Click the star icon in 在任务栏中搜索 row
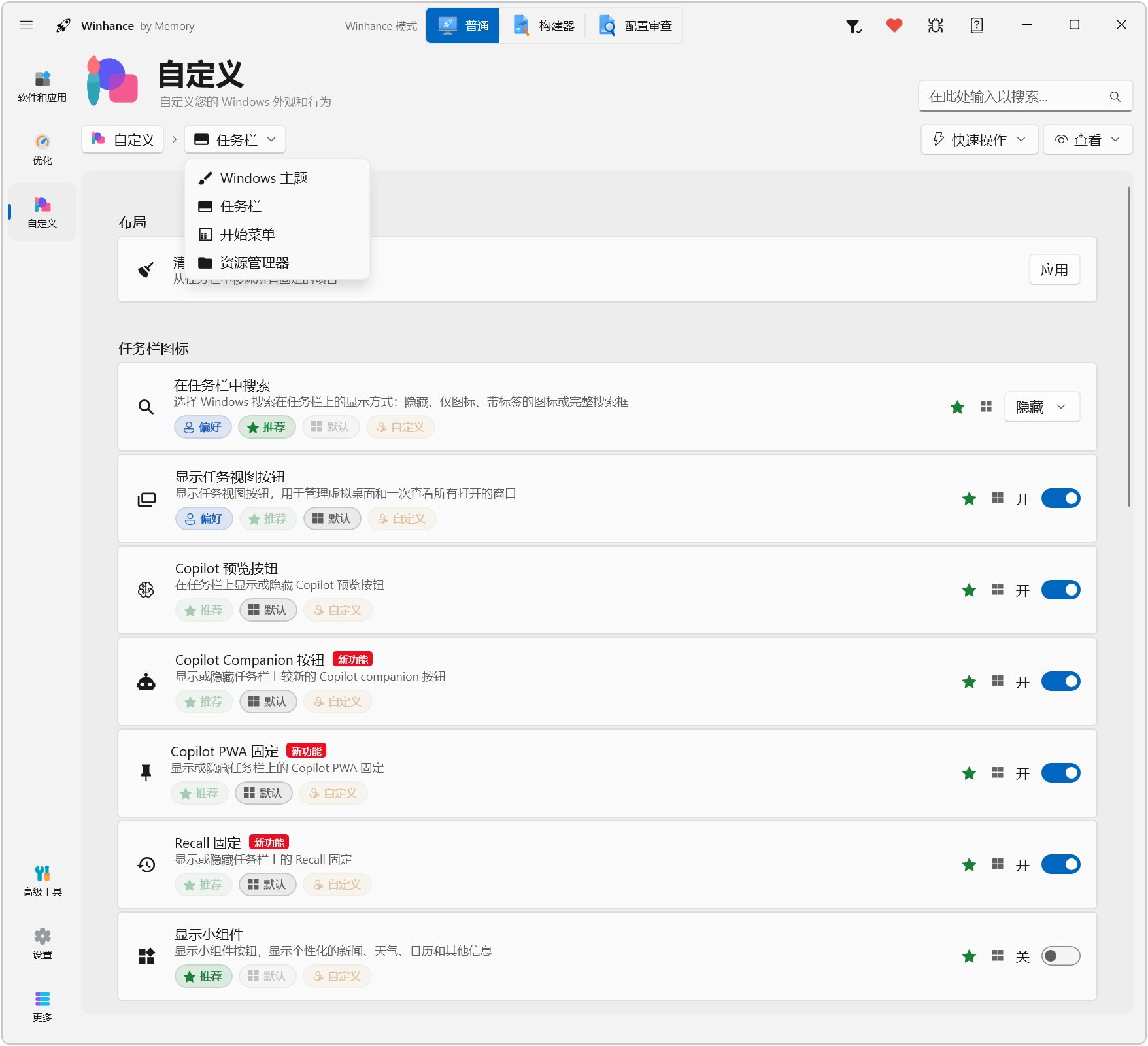Image resolution: width=1148 pixels, height=1046 pixels. 958,407
